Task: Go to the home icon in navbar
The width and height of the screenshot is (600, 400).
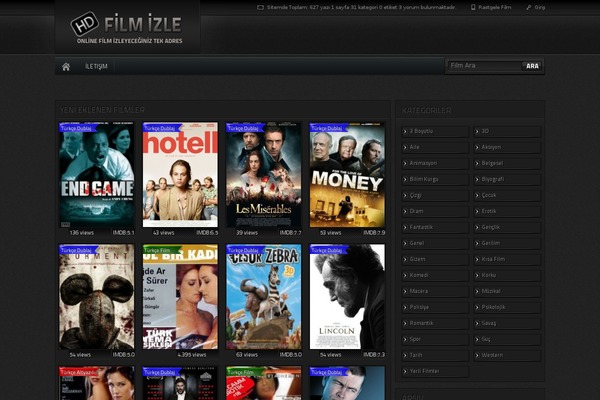Action: click(66, 67)
